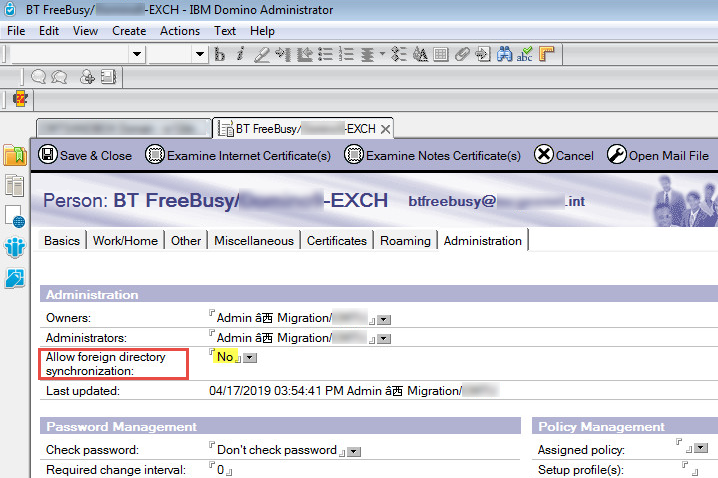Switch to the Roaming tab

point(405,240)
